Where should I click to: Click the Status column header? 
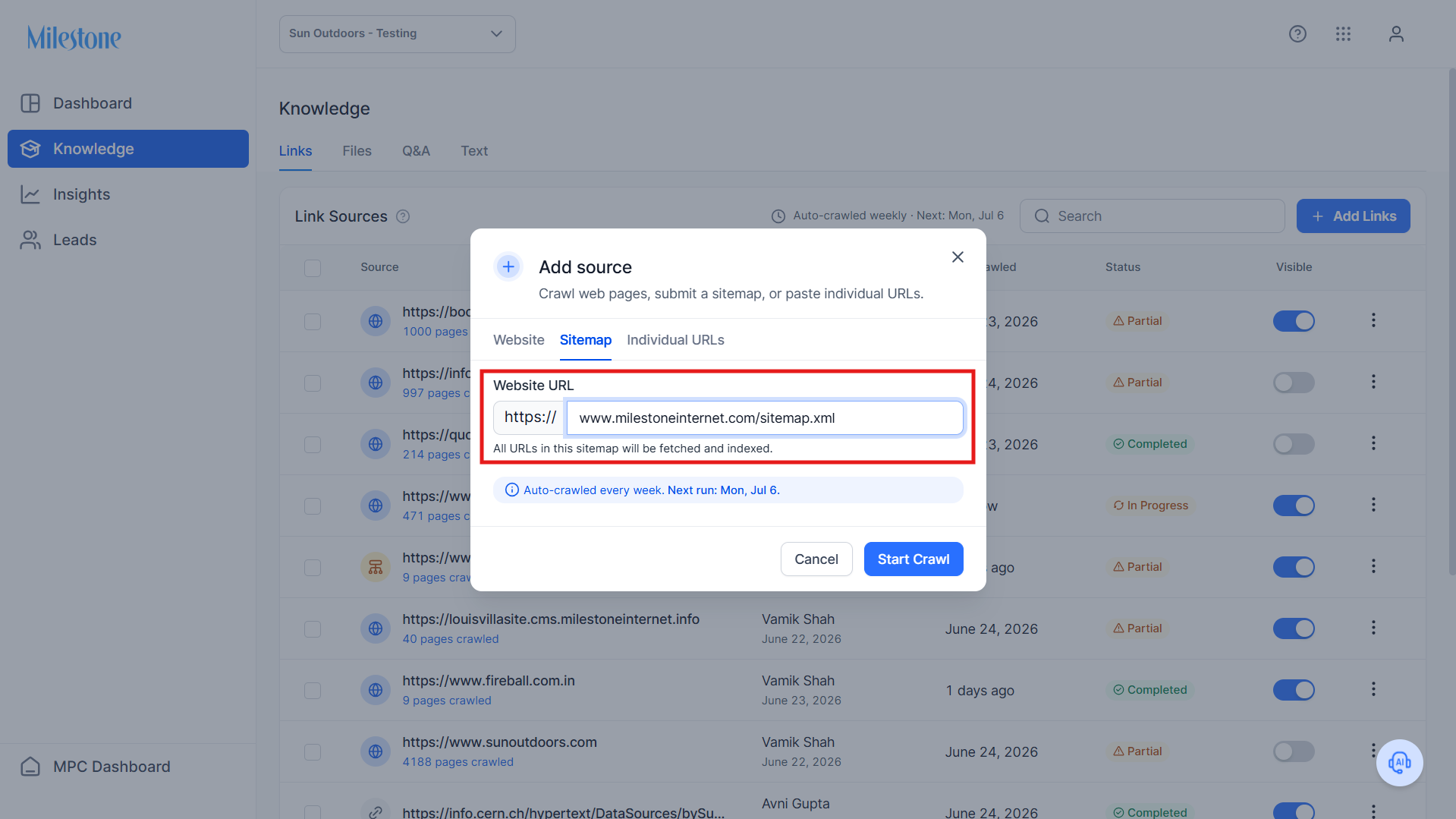point(1122,267)
